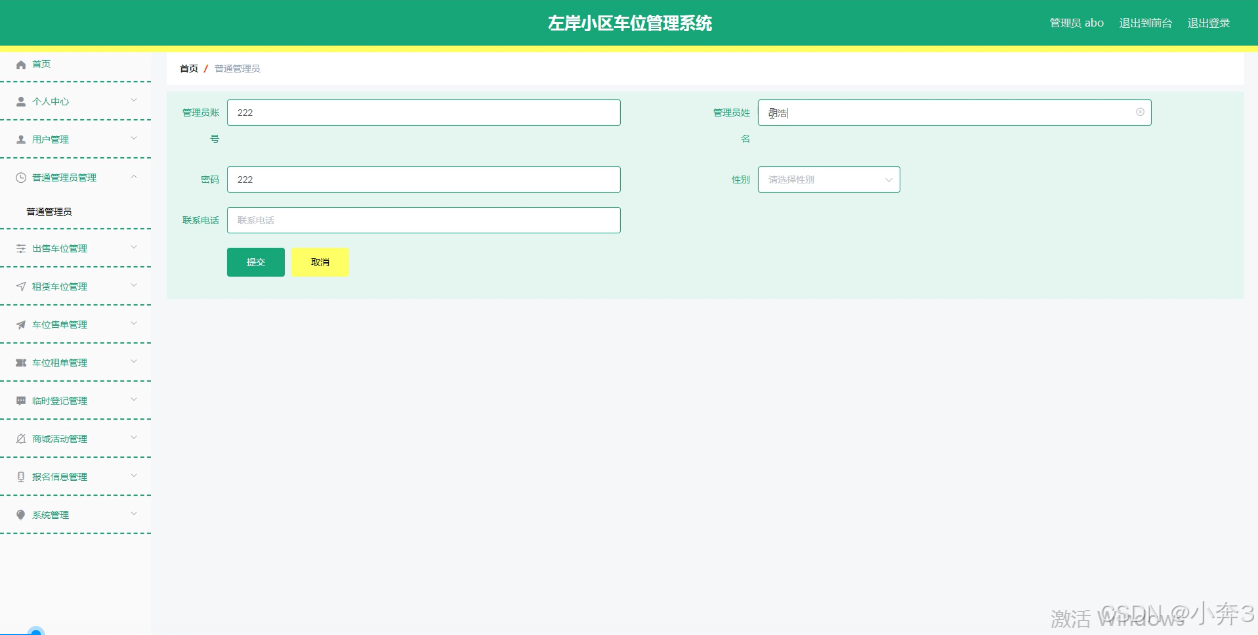Click the 租赁车位管理 paper-plane icon

pos(21,286)
